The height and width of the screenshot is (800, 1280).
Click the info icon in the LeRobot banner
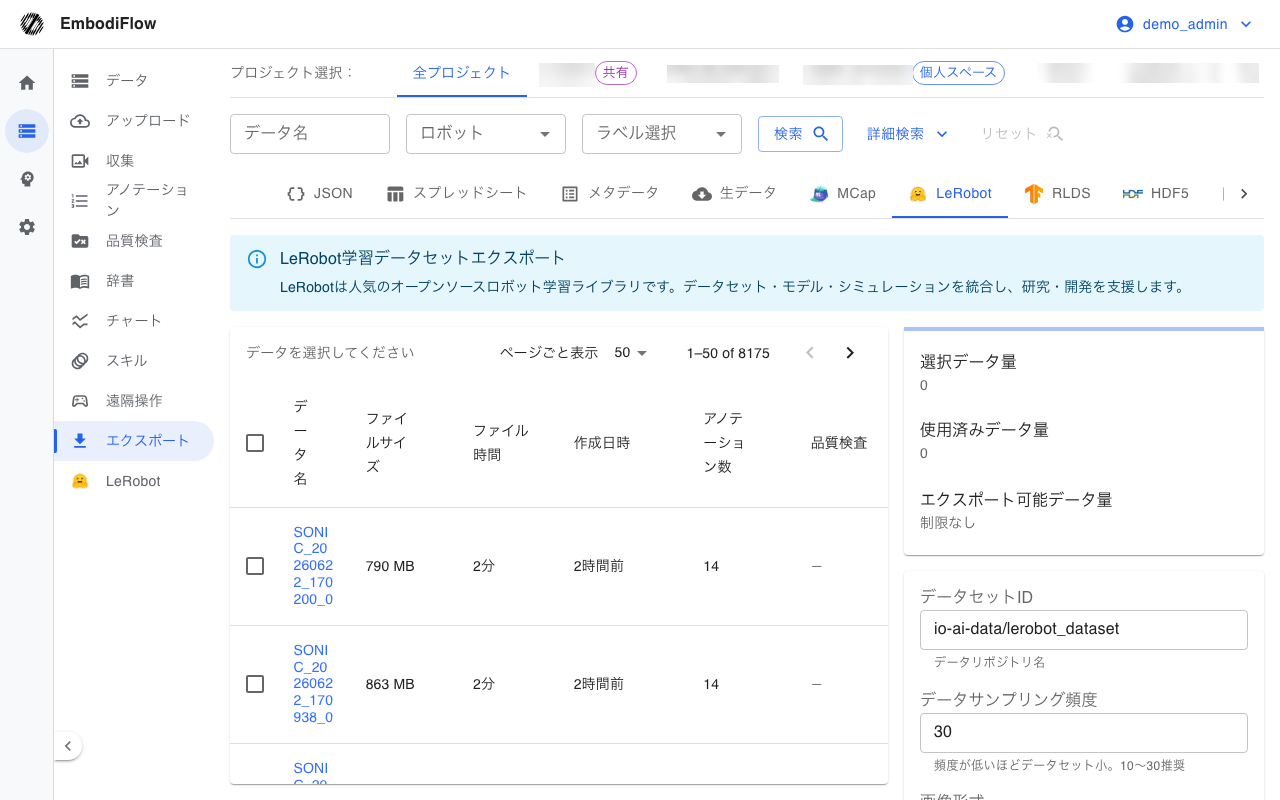pos(257,259)
